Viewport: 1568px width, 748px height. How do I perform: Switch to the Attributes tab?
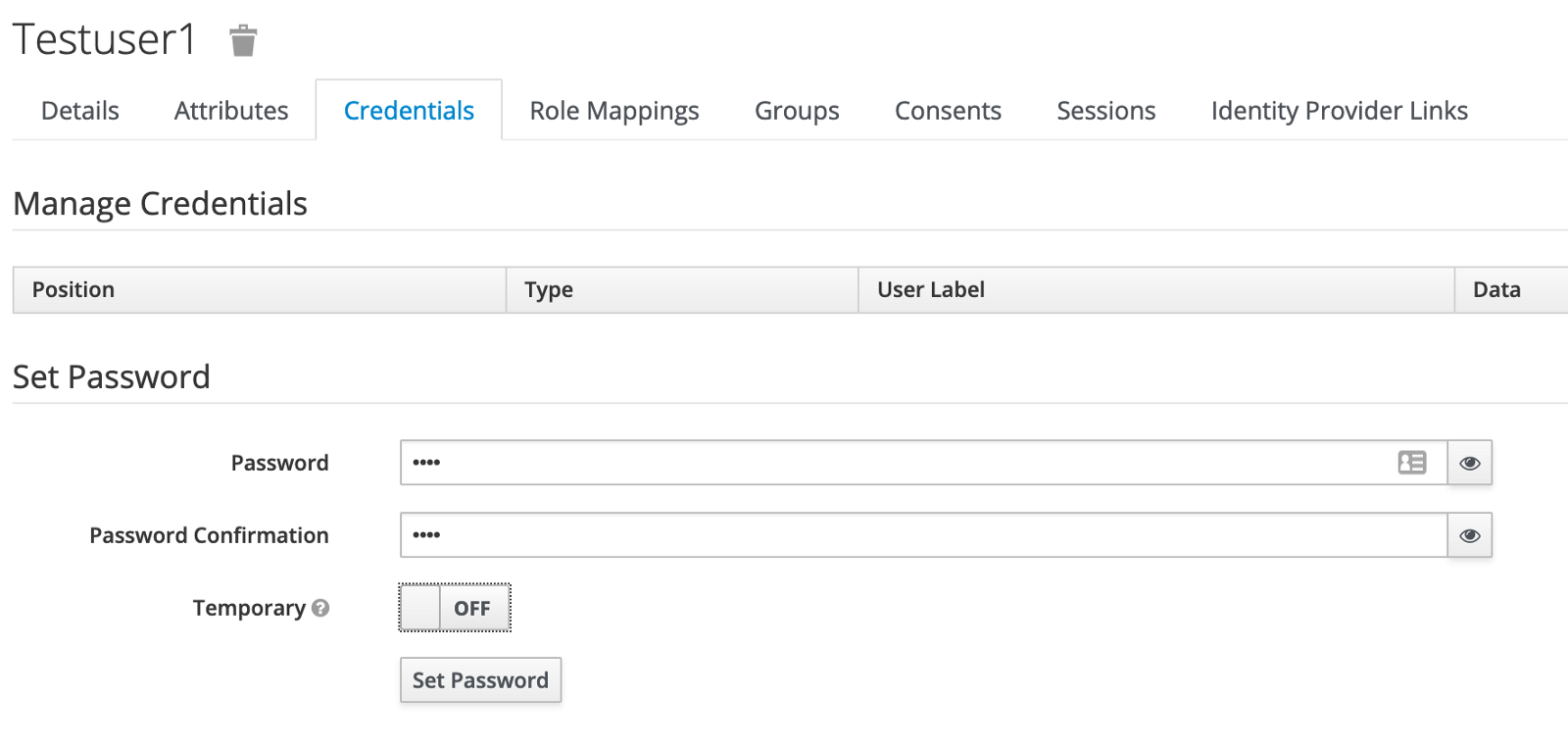pos(231,111)
